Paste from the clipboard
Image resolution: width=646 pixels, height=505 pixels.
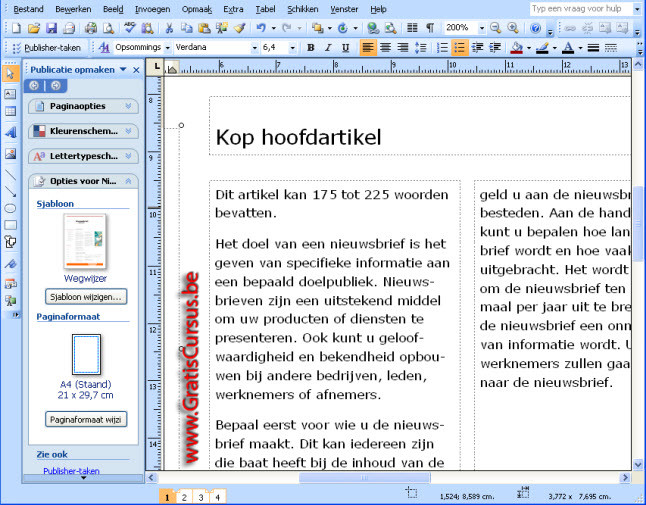coord(204,28)
